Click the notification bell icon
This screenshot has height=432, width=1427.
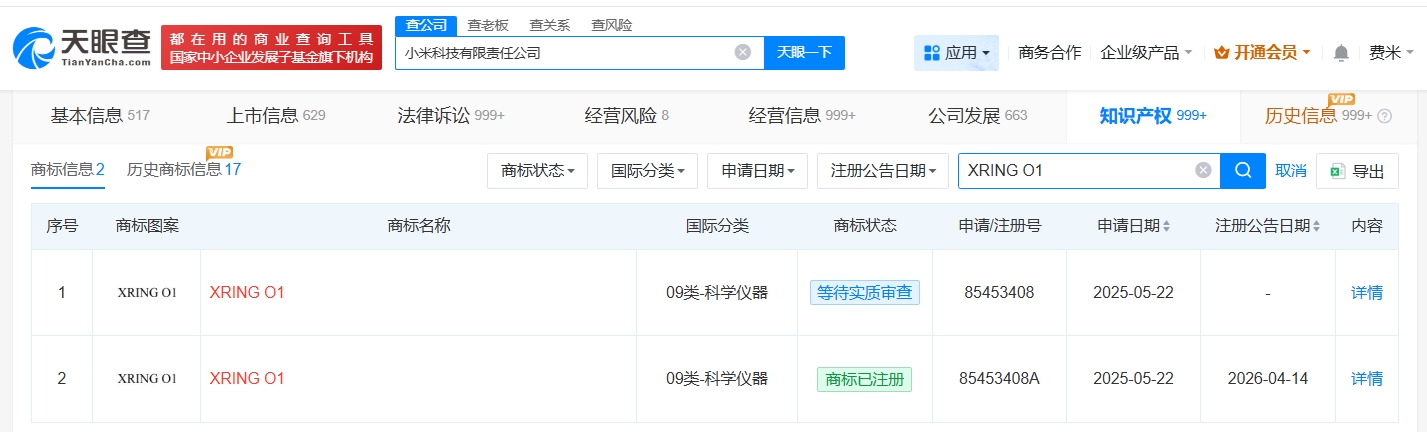tap(1341, 53)
